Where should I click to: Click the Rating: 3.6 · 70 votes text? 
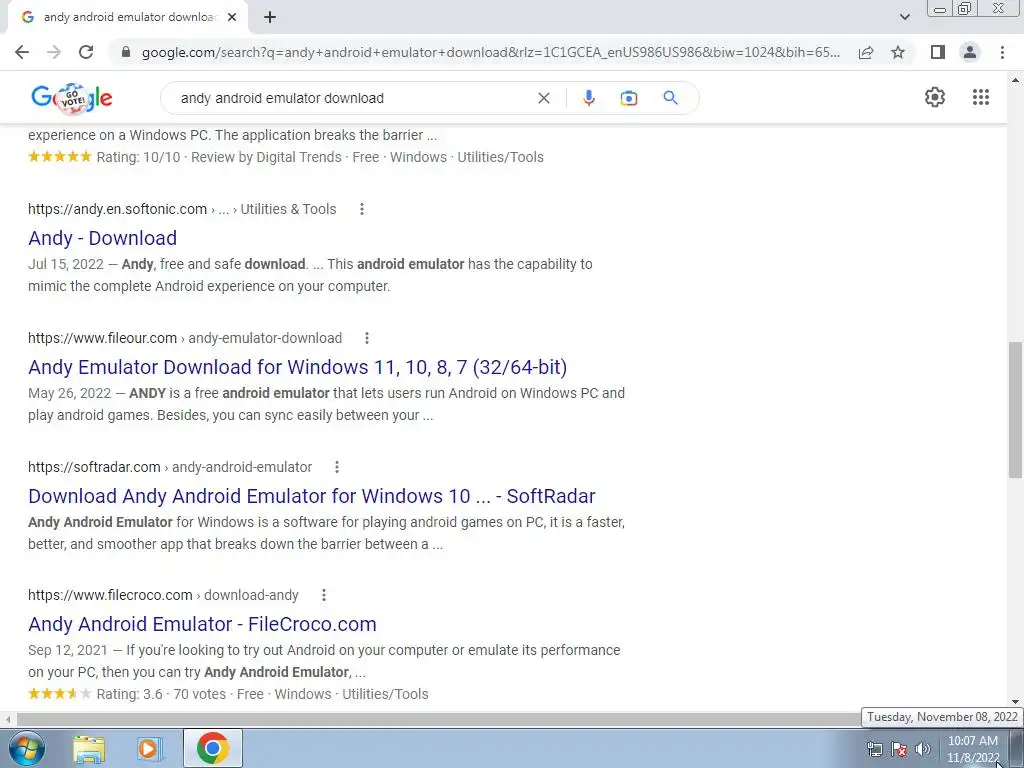coord(161,694)
